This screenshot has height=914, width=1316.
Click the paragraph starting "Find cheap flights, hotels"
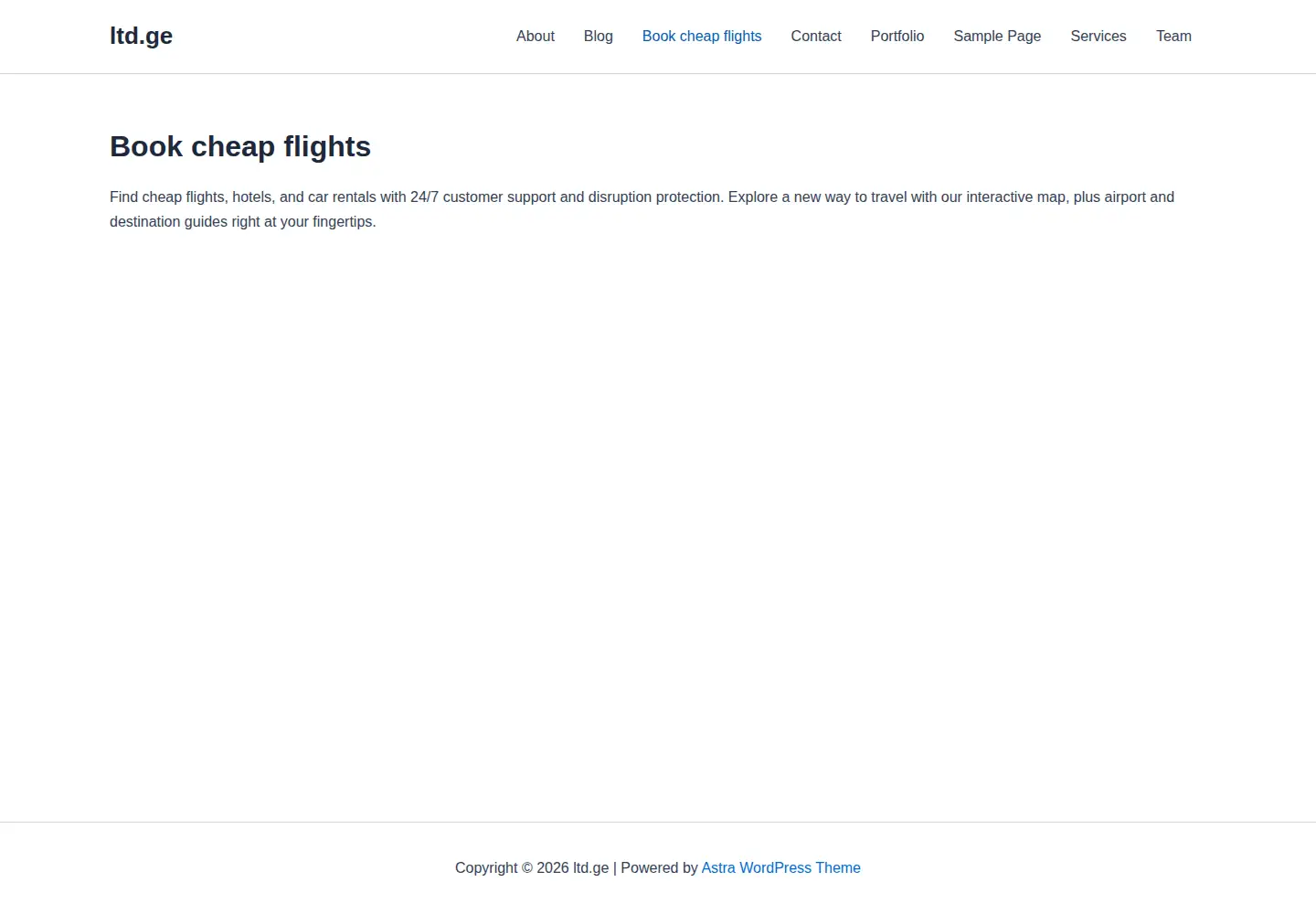coord(642,209)
